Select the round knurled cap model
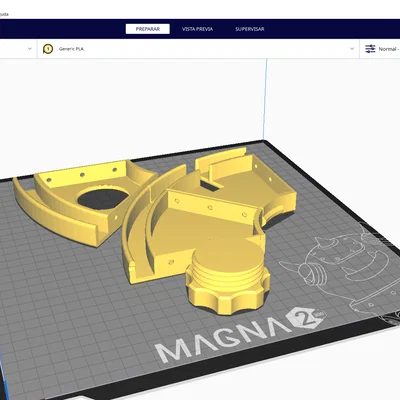The height and width of the screenshot is (400, 400). coord(228,277)
